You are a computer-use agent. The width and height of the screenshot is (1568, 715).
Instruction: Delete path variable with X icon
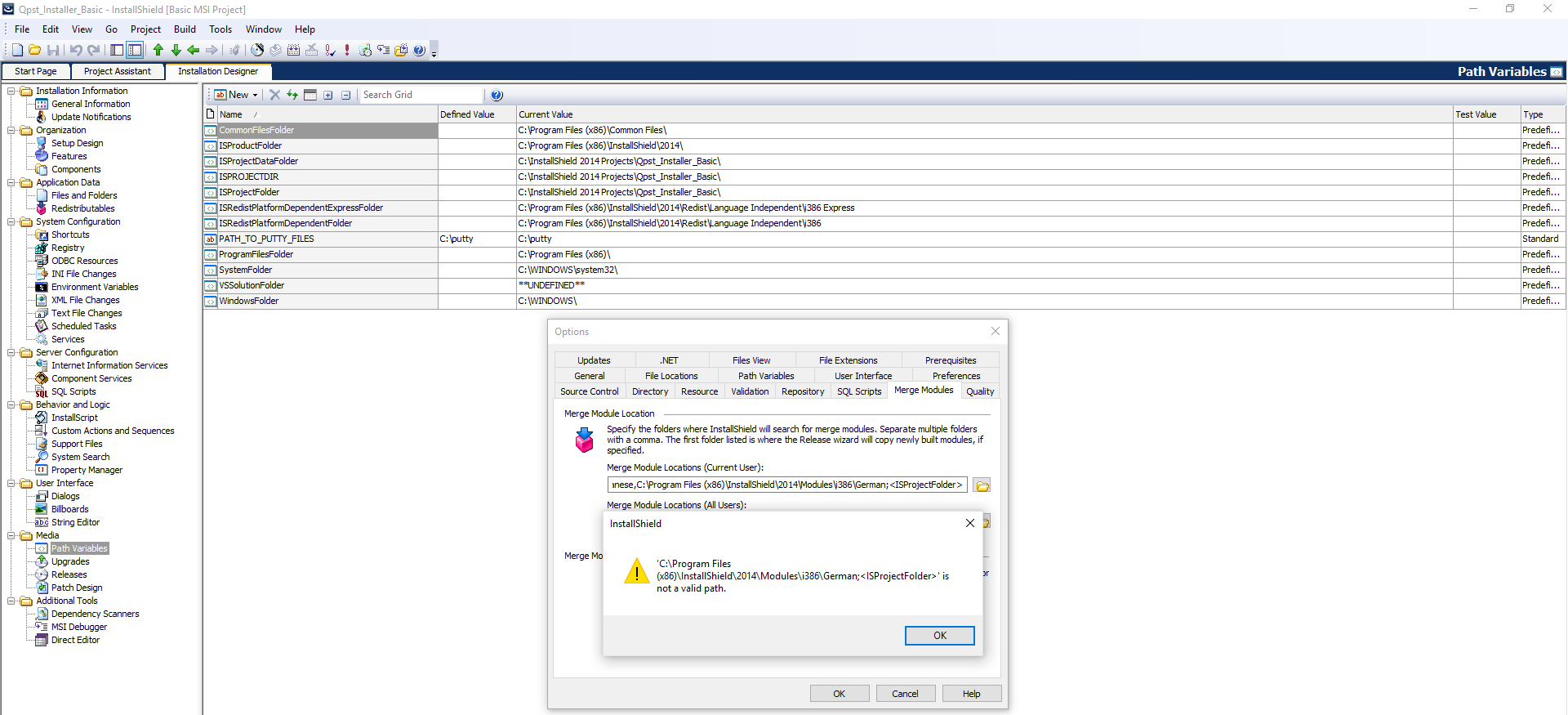[x=275, y=95]
